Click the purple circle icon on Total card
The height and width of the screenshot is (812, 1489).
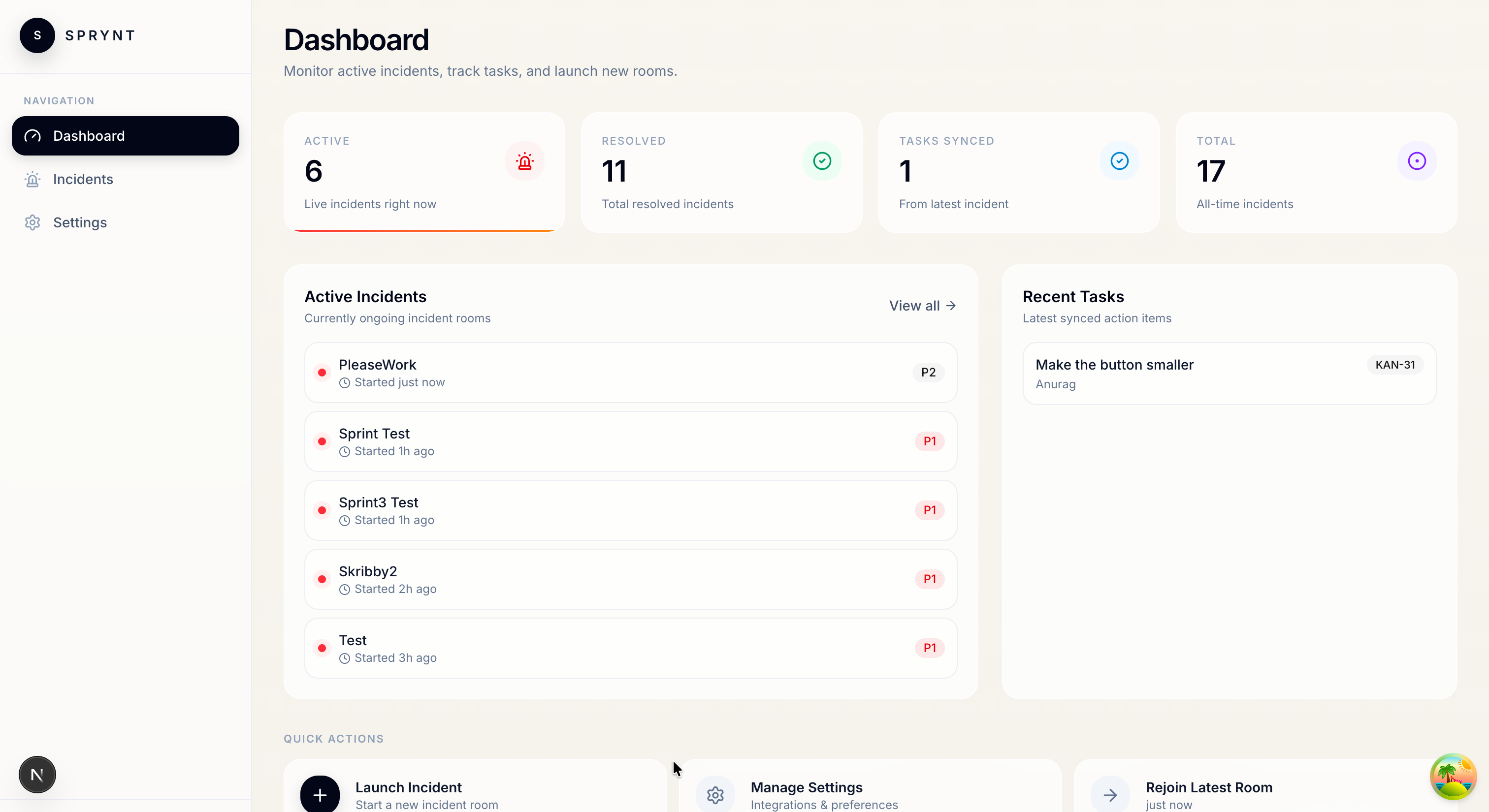(1416, 161)
